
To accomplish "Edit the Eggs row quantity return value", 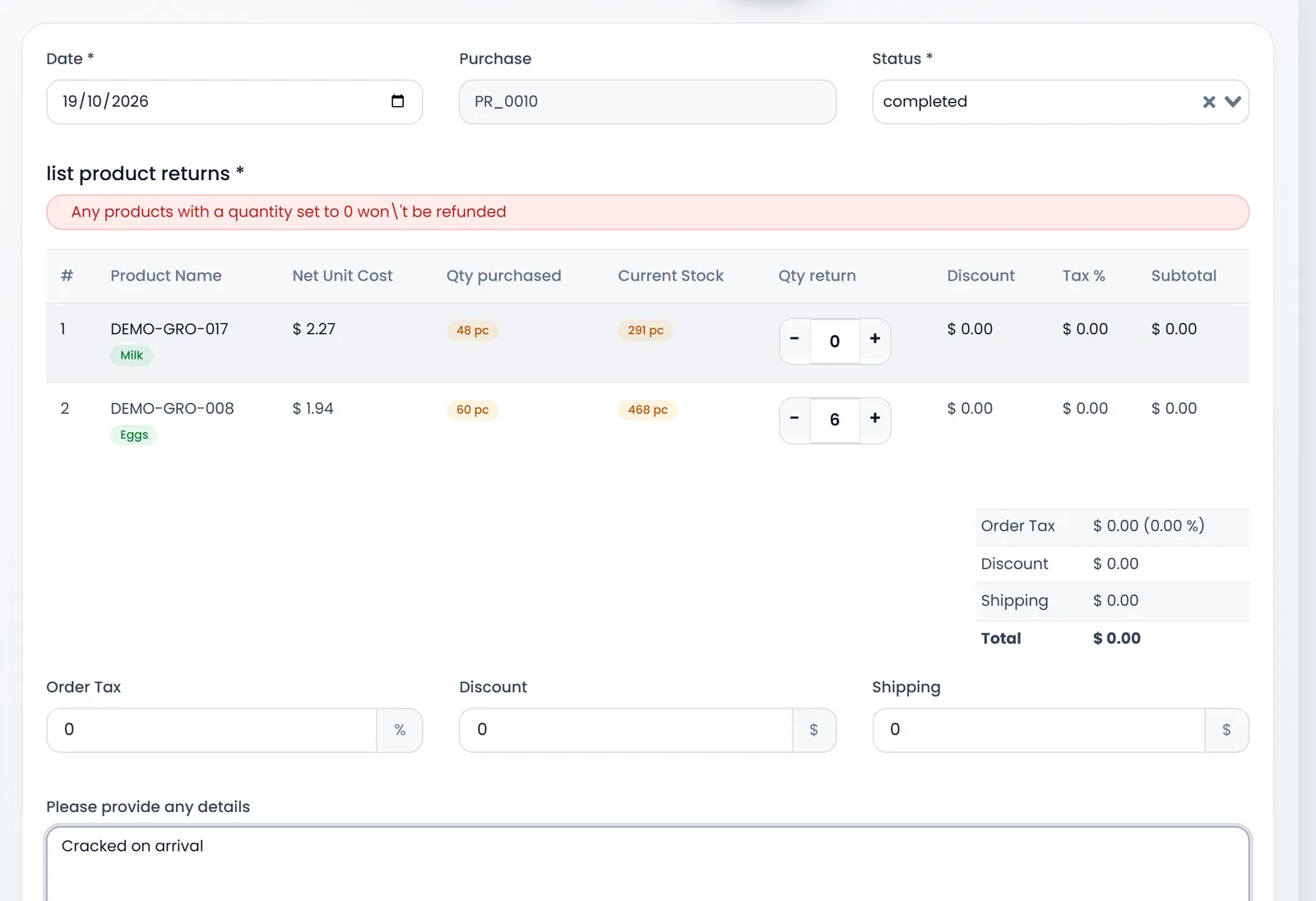I will pyautogui.click(x=835, y=420).
